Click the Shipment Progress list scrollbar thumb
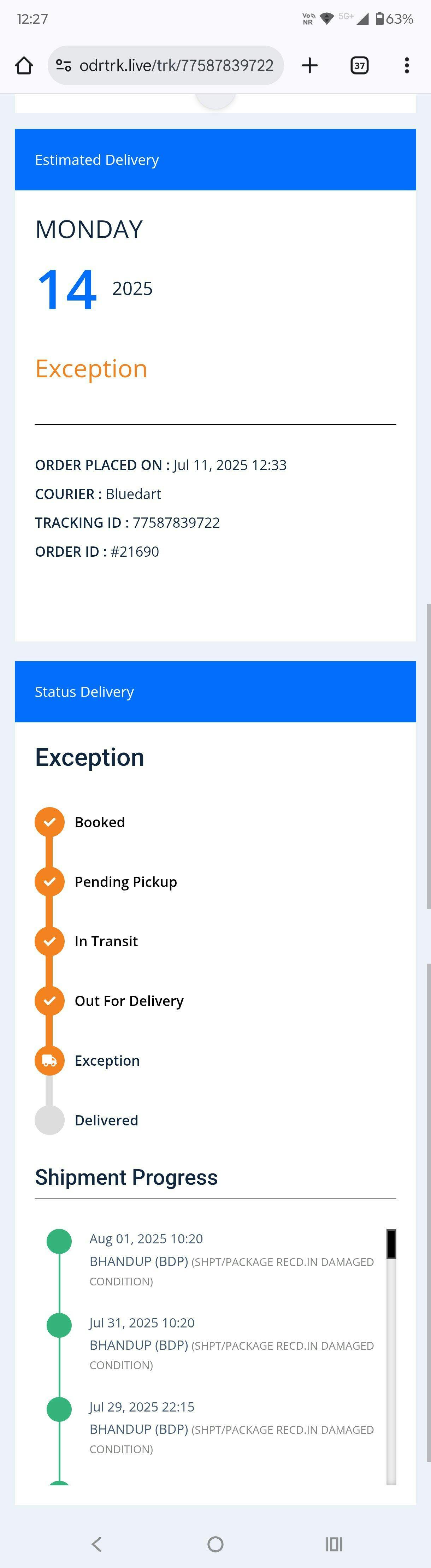 [391, 1244]
